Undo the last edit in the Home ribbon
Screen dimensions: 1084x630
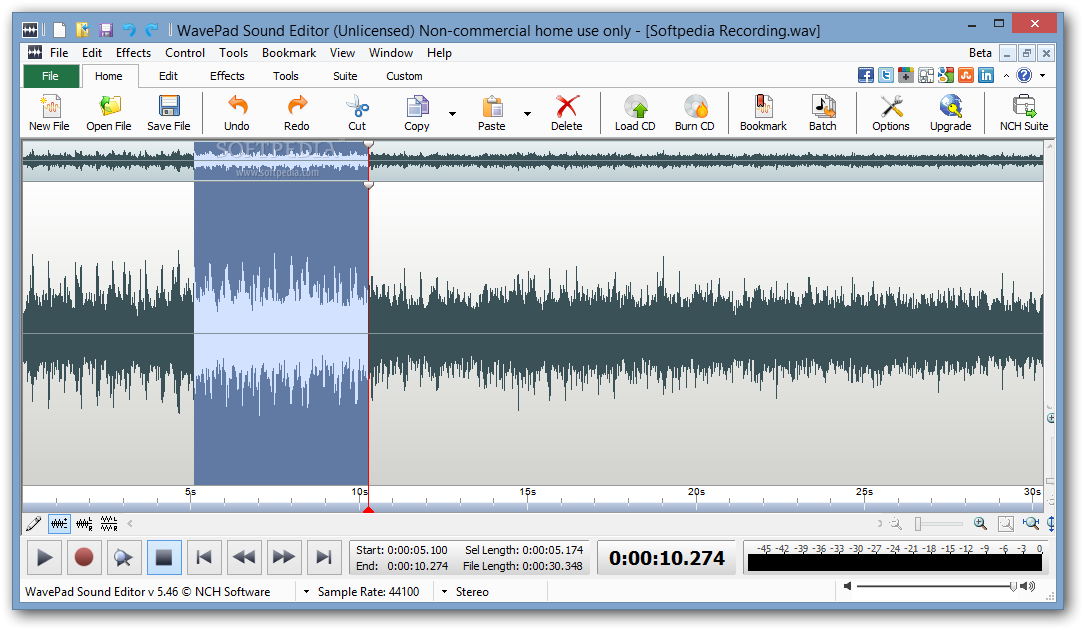[x=236, y=113]
